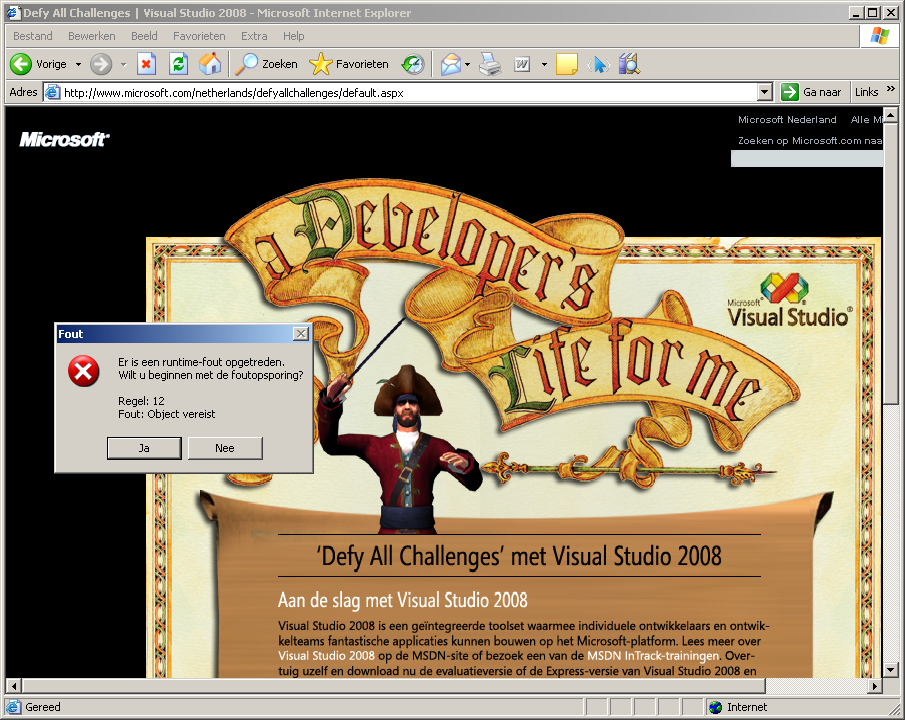The width and height of the screenshot is (905, 720).
Task: Open the Microsoft Nederland link
Action: (787, 120)
